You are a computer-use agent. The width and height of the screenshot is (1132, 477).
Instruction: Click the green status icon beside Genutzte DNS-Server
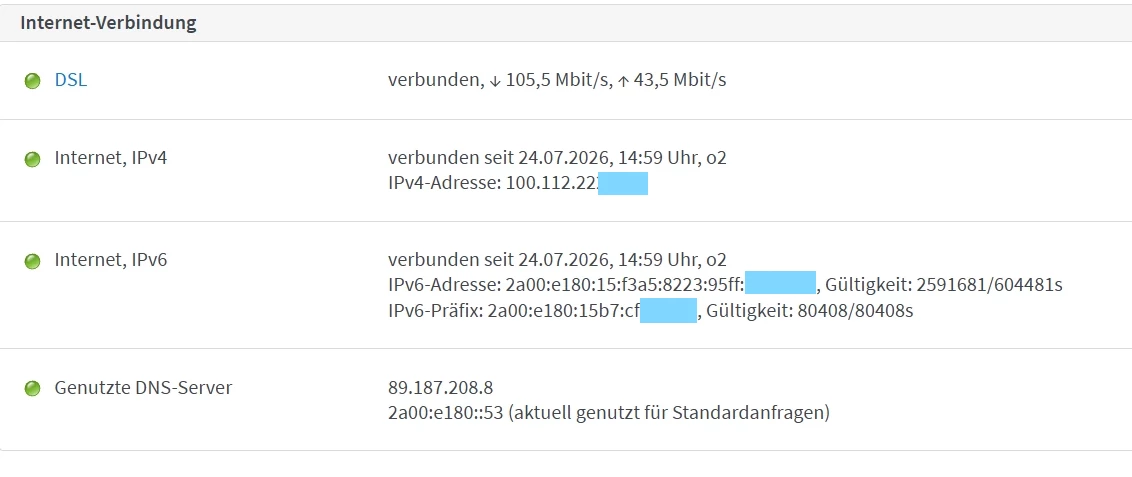[32, 389]
